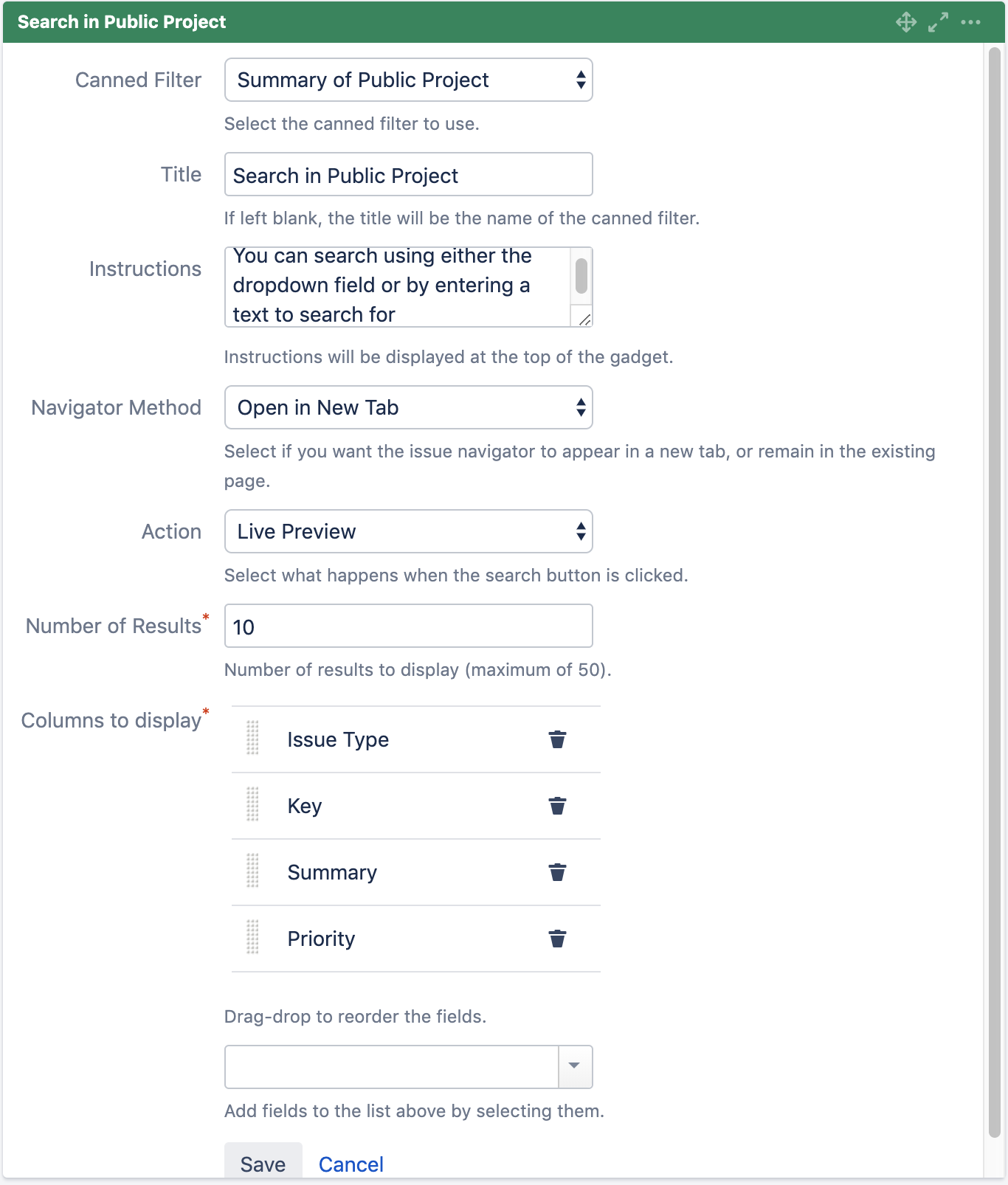
Task: Focus the Title text field
Action: 408,175
